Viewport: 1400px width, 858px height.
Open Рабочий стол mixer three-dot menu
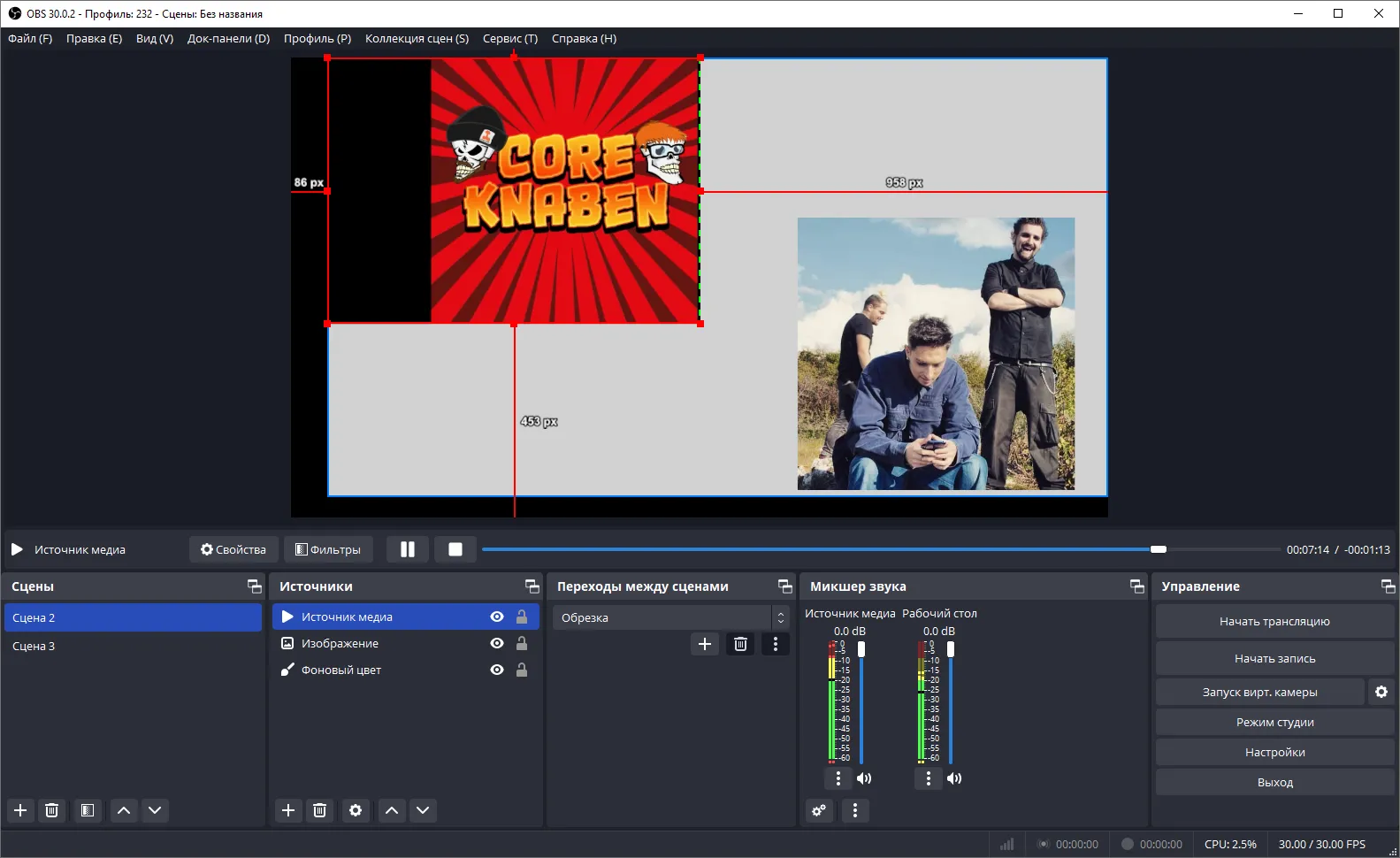(928, 778)
